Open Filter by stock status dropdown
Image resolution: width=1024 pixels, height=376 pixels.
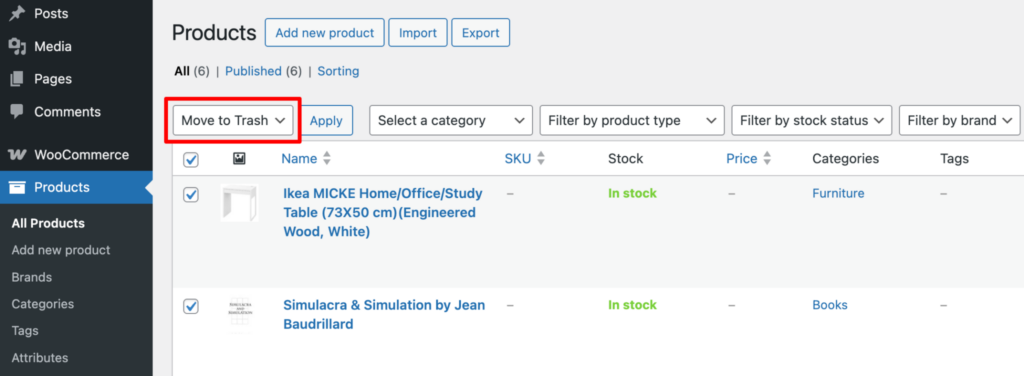pos(812,120)
